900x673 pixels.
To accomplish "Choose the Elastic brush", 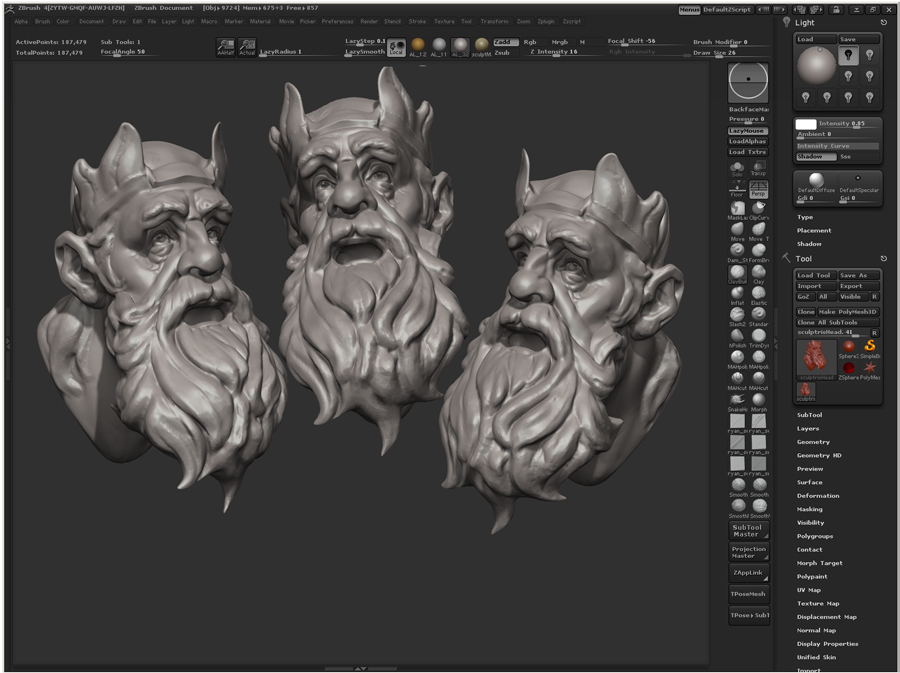I will click(759, 293).
